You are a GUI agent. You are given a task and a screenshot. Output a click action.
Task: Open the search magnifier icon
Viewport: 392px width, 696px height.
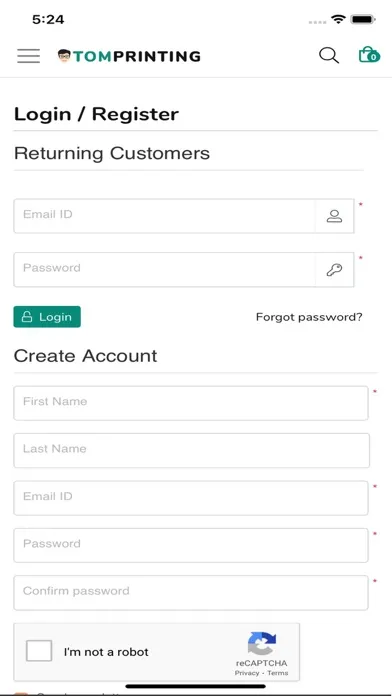tap(329, 55)
